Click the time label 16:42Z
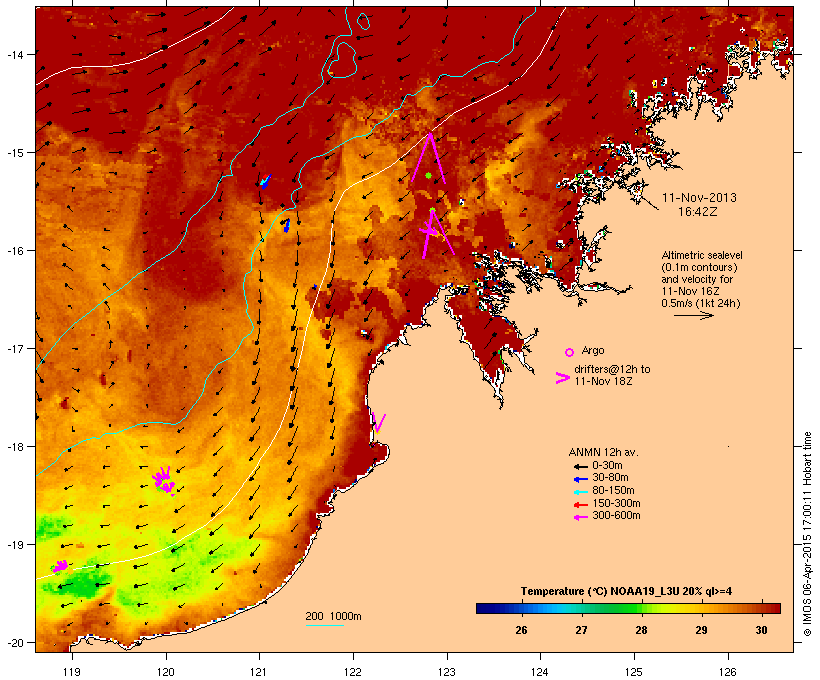Viewport: 820px width, 680px height. click(698, 212)
